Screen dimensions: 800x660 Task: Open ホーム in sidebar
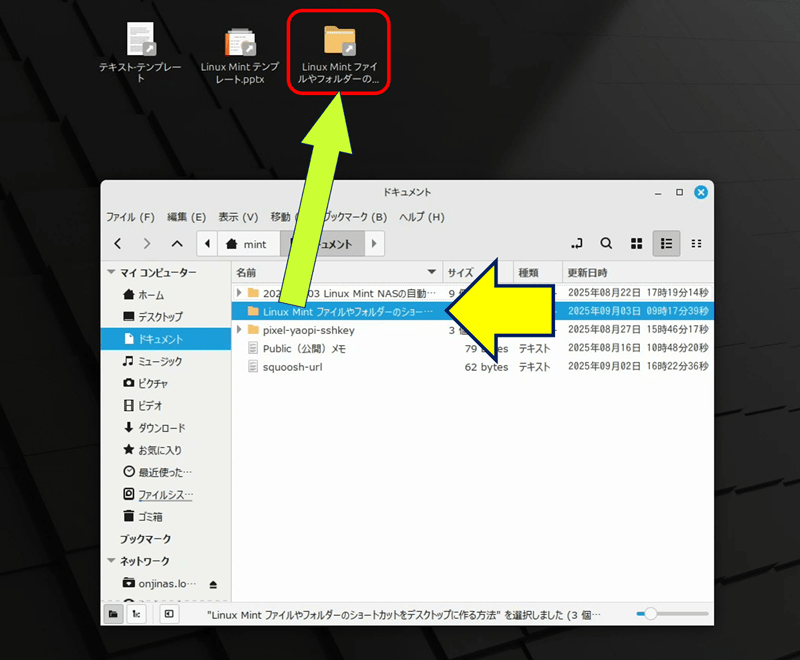point(166,295)
